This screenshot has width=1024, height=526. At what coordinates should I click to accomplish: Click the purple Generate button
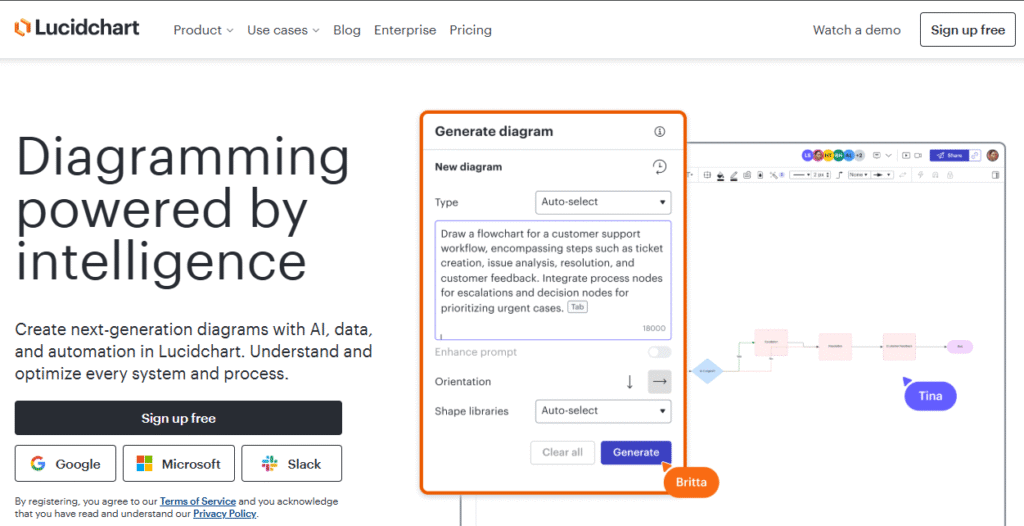[x=636, y=452]
